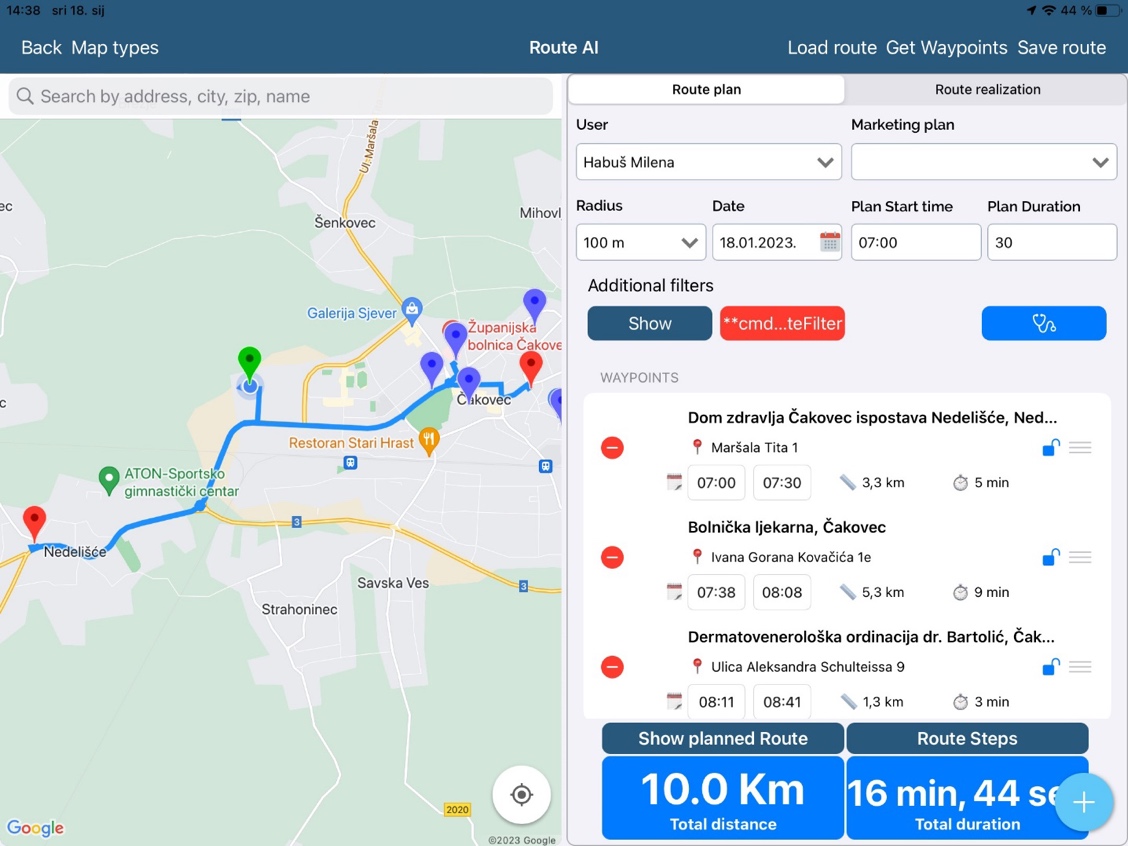Switch to the Route realization tab
1128x846 pixels.
click(987, 89)
